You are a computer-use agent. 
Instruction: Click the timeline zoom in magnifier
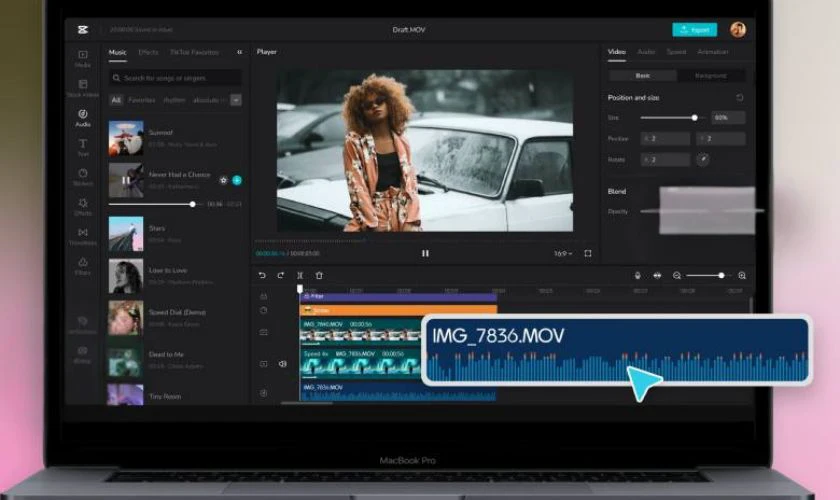(x=742, y=275)
